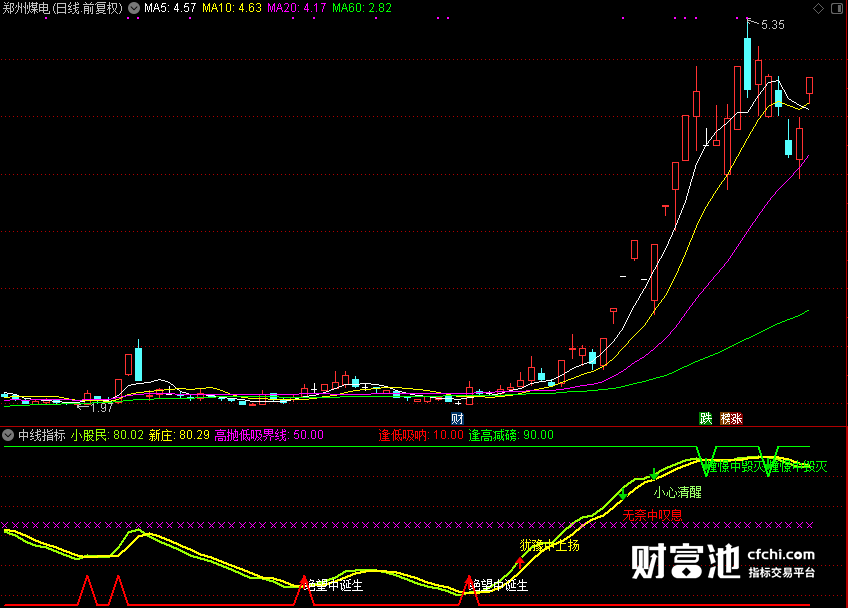Click the green 跌 marker below the chart

(x=705, y=418)
